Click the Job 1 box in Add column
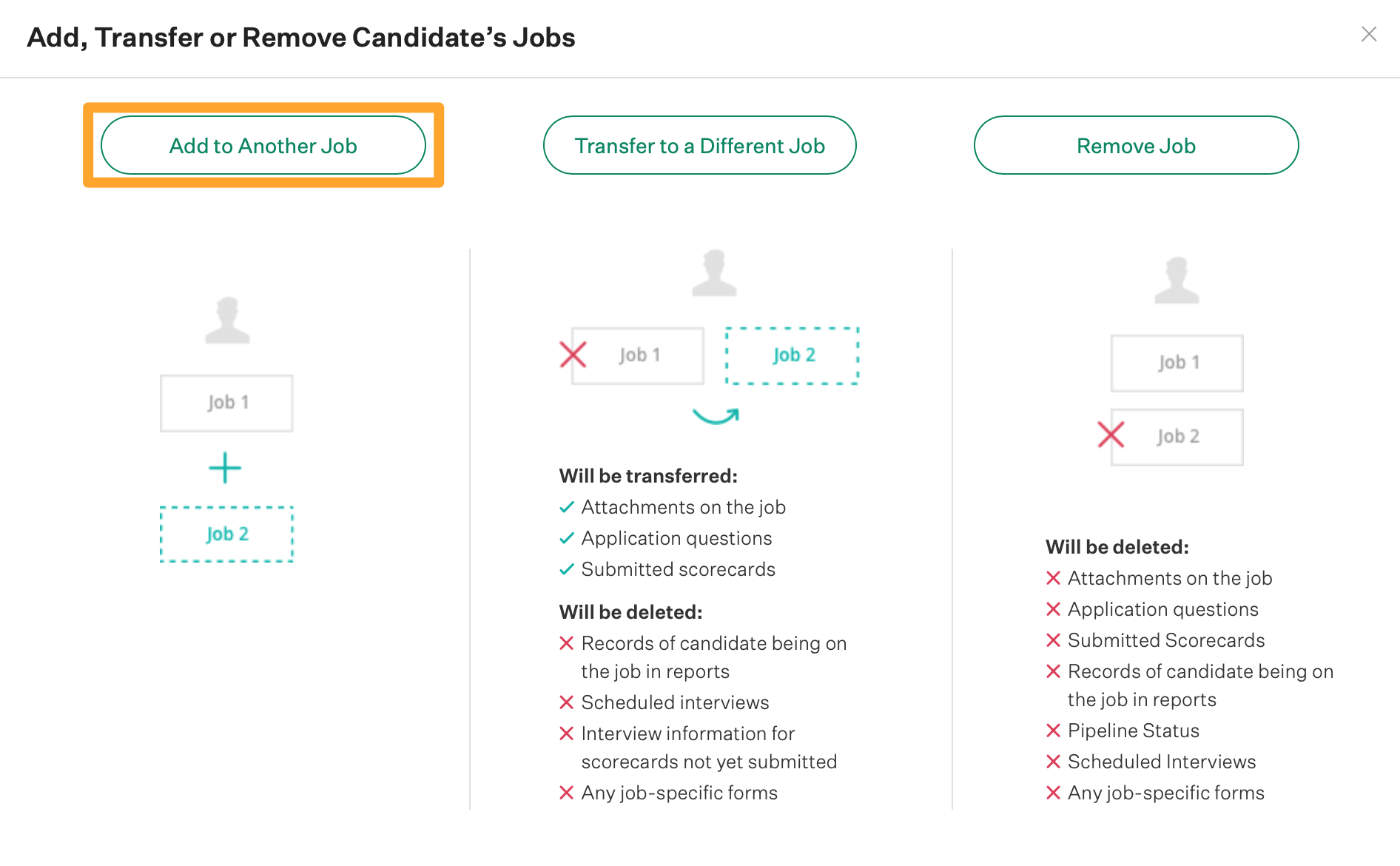 [226, 403]
